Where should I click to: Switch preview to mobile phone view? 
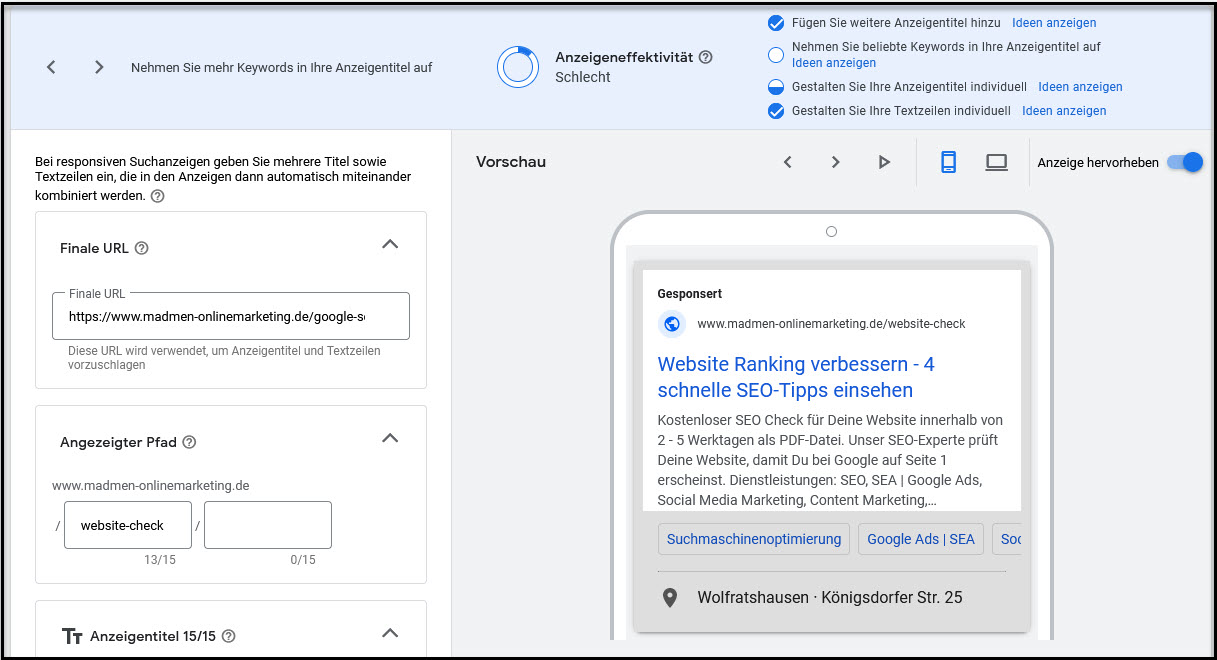coord(948,162)
